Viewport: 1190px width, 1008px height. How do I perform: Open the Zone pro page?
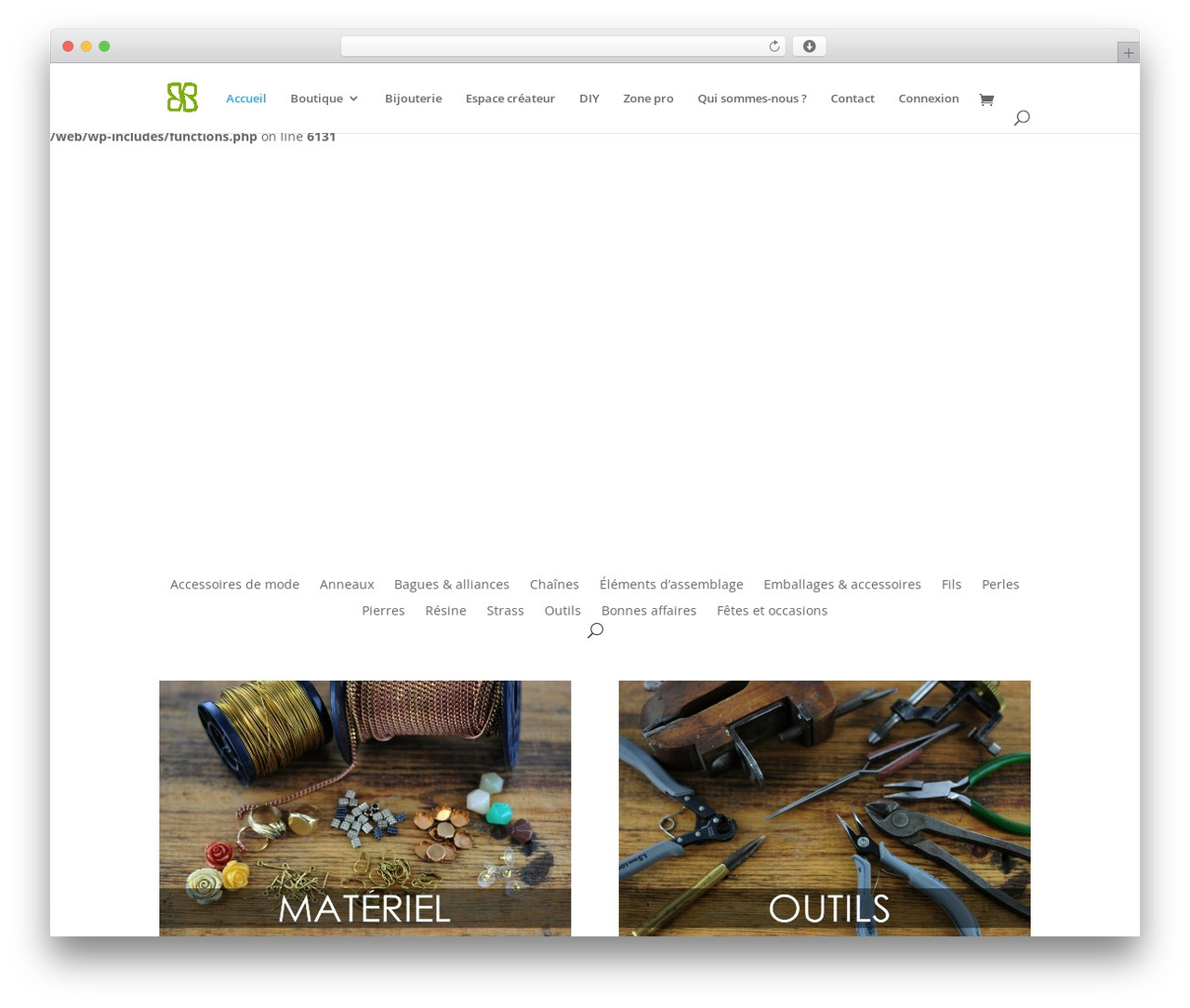[648, 99]
